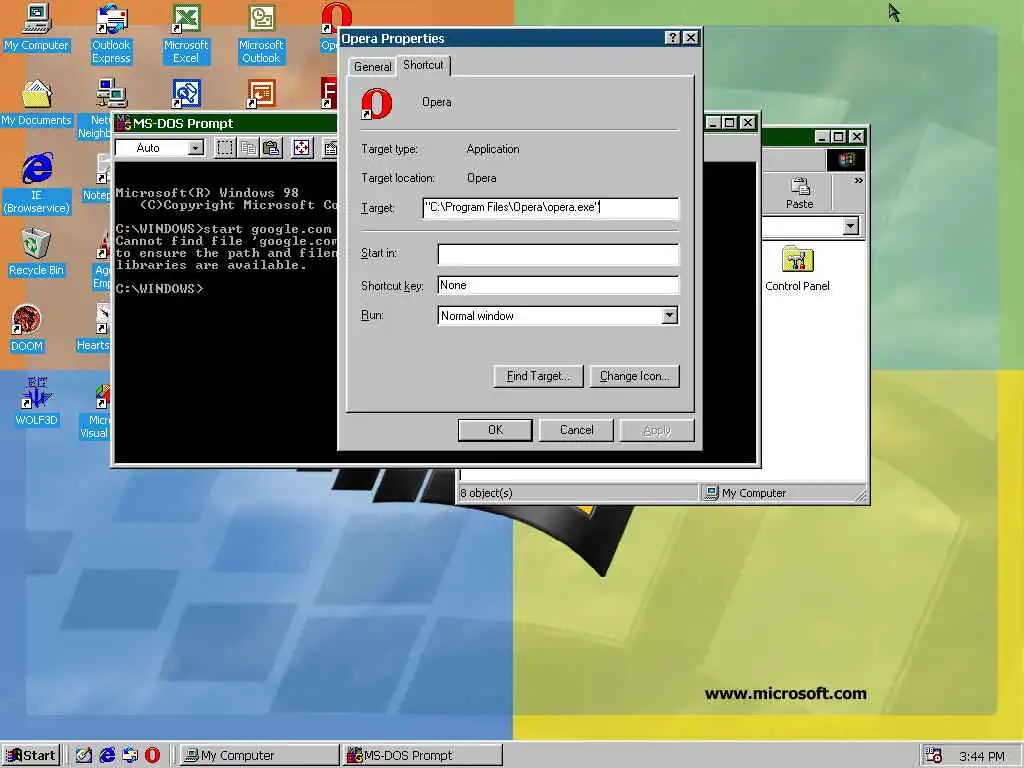Click into the Shortcut key field
The width and height of the screenshot is (1024, 768).
(x=558, y=285)
